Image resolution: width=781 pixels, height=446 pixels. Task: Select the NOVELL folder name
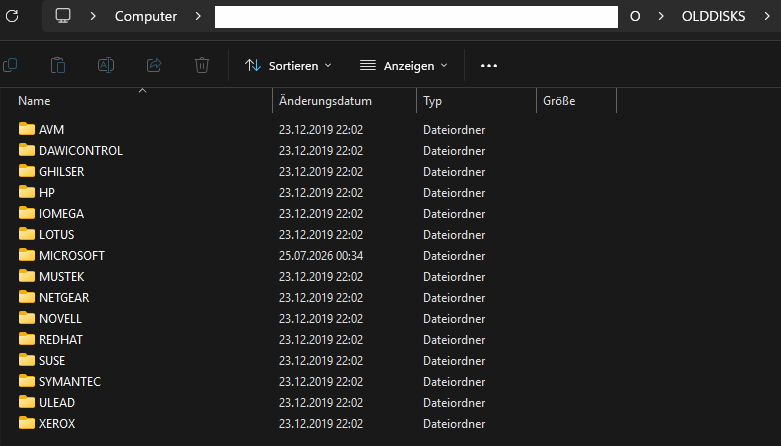coord(60,318)
